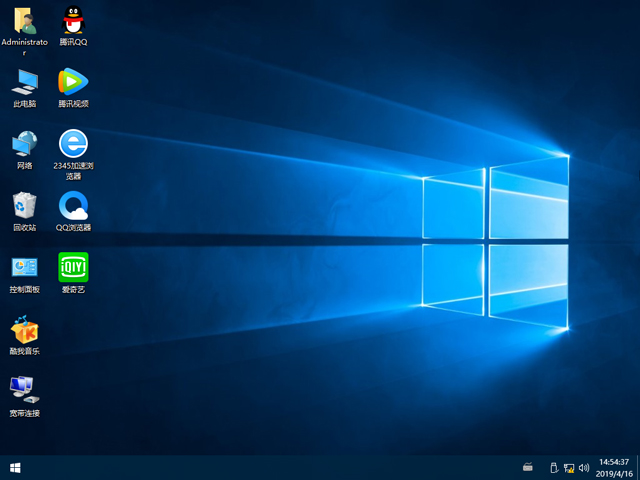Image resolution: width=640 pixels, height=480 pixels.
Task: Select the 控制面板 control panel icon
Action: (25, 267)
